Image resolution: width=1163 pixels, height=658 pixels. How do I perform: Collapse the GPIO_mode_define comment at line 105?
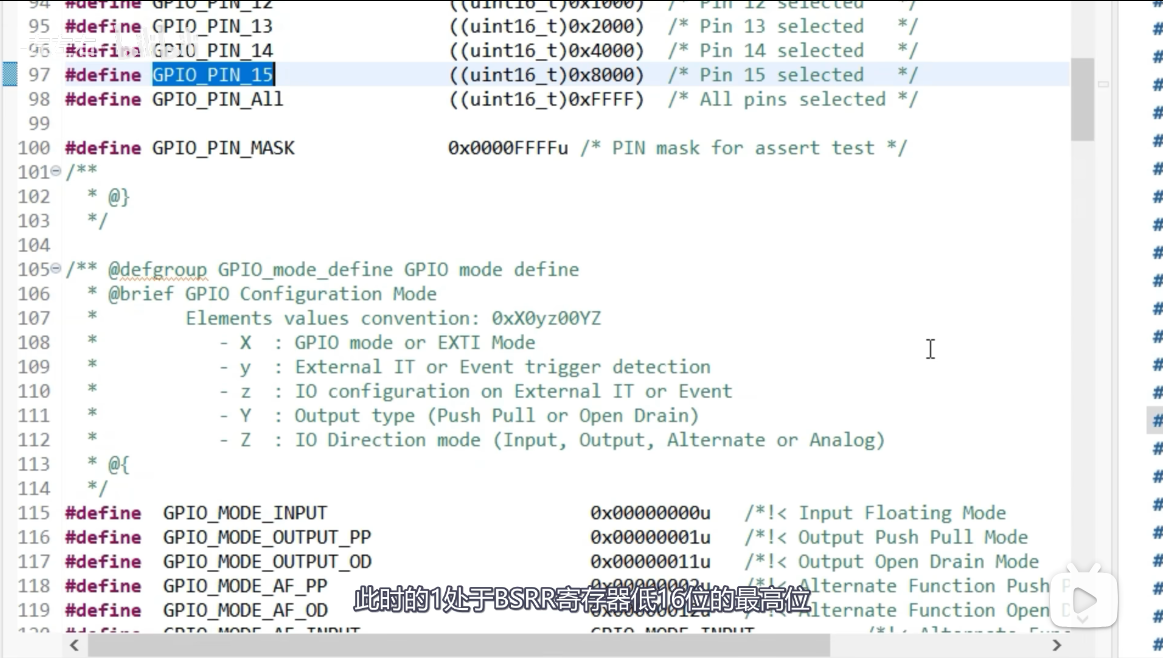[x=56, y=270]
